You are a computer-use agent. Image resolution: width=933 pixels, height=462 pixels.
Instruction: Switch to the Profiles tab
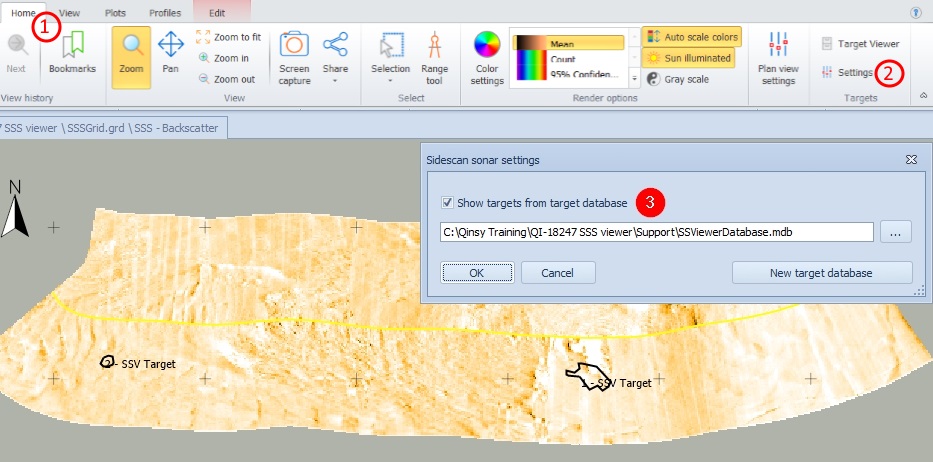tap(165, 13)
